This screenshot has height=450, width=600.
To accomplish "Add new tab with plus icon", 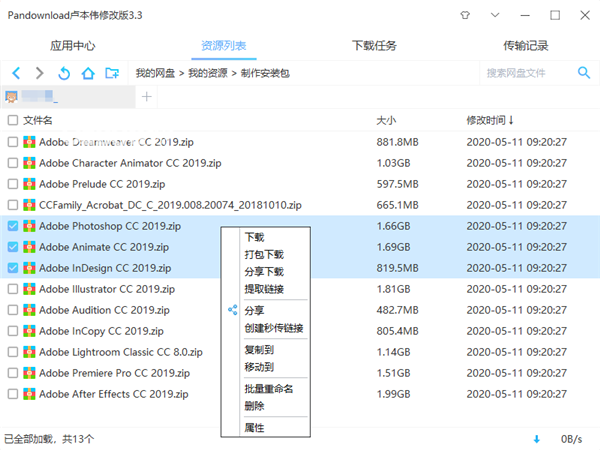I will point(147,97).
